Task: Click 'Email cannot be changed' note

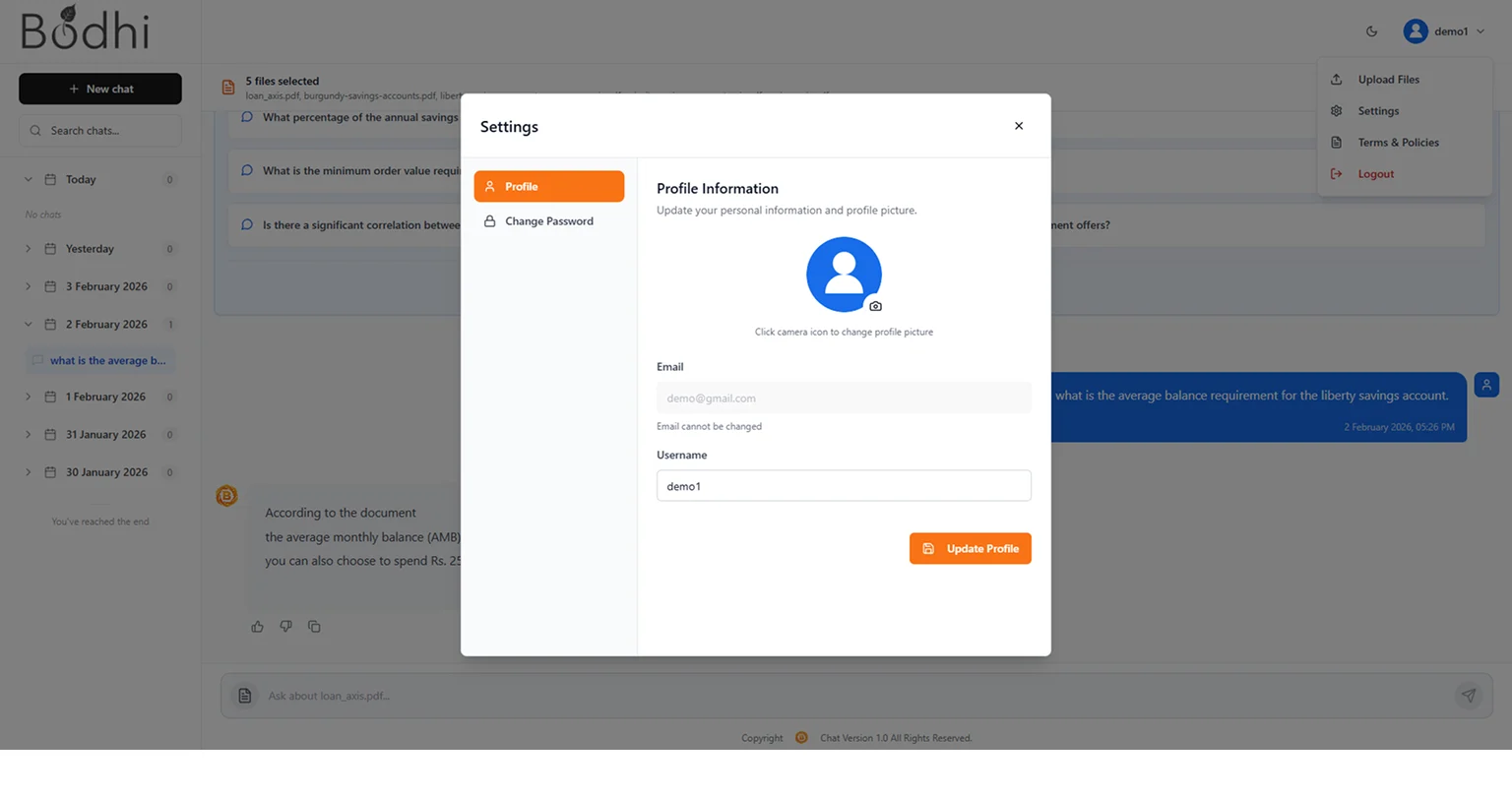Action: click(x=709, y=427)
